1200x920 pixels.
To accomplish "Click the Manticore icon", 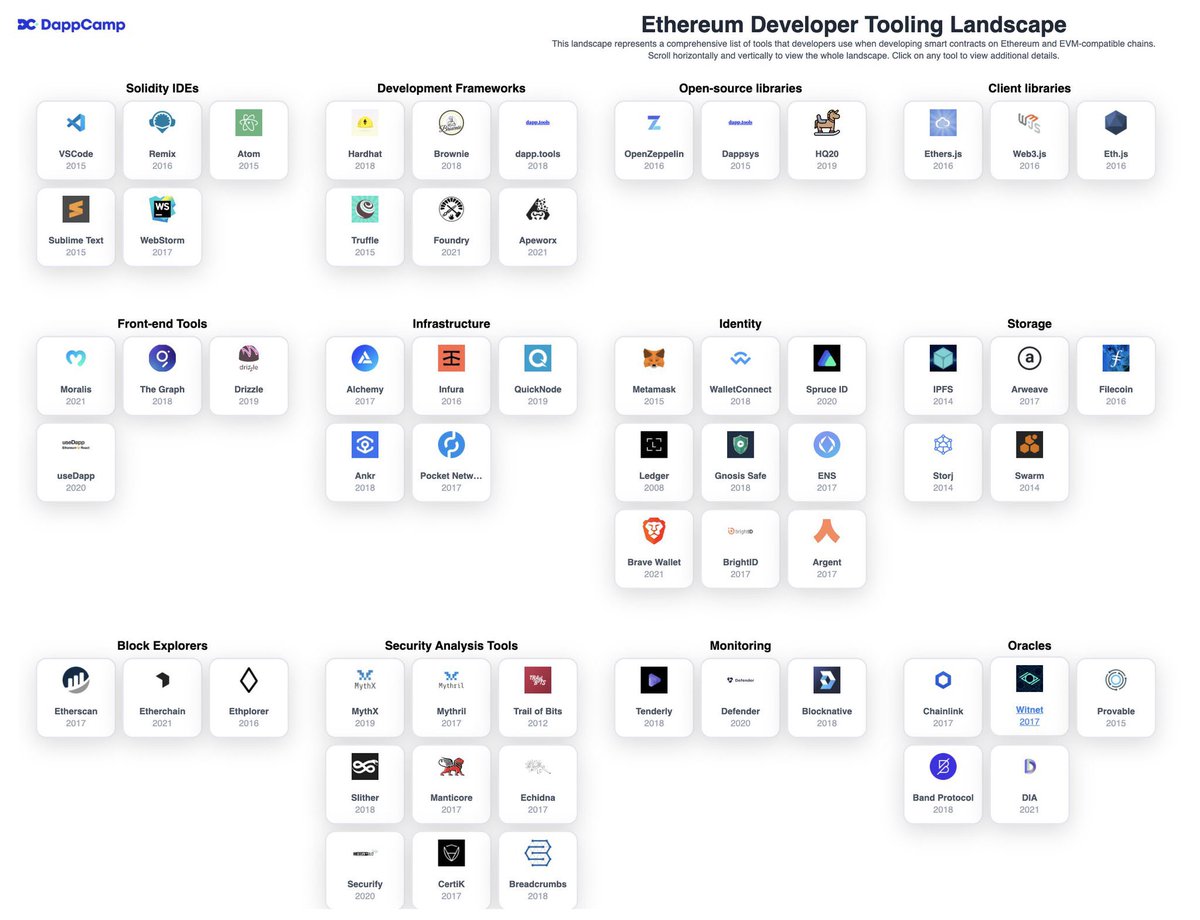I will coord(451,766).
